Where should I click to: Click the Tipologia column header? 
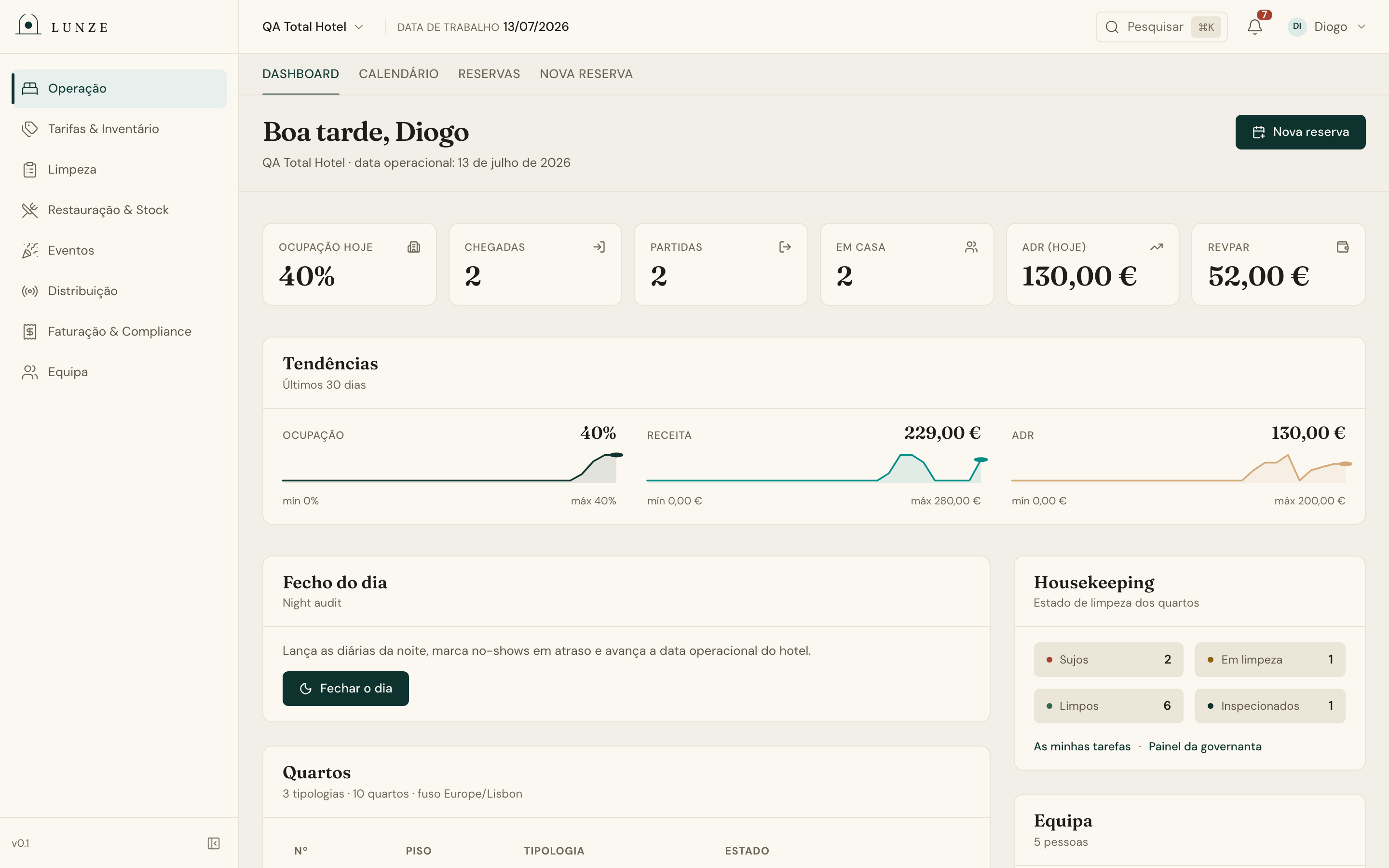pyautogui.click(x=554, y=851)
